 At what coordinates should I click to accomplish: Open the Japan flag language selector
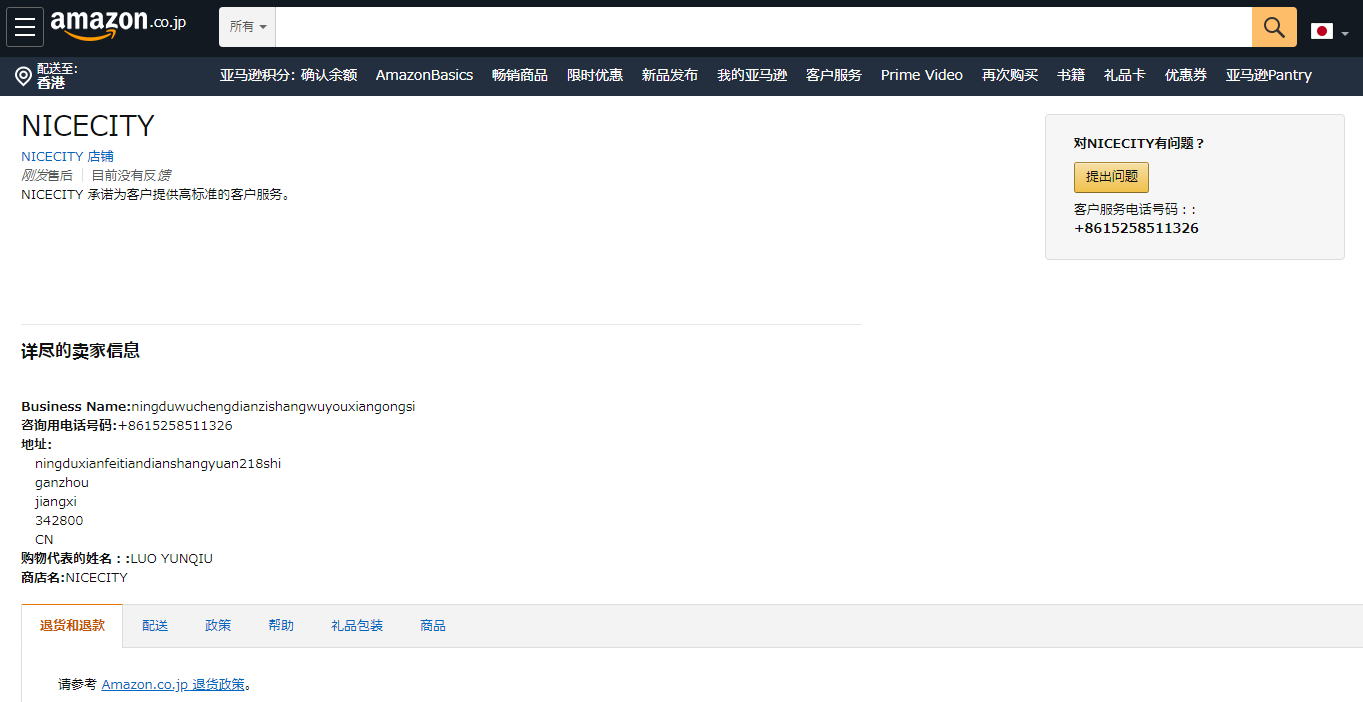(x=1329, y=32)
